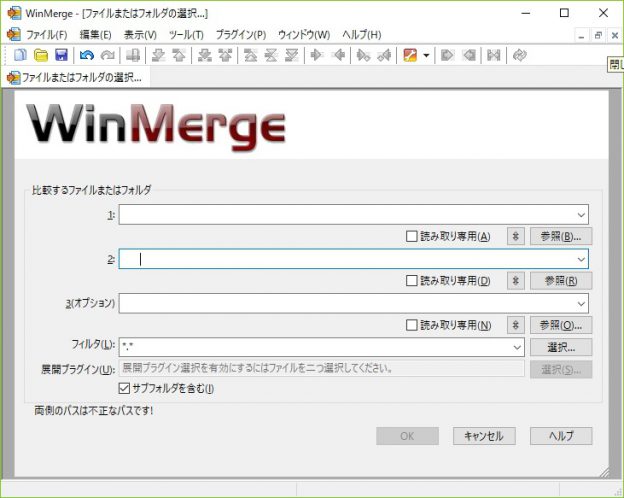Click the New document toolbar icon
The image size is (624, 498).
coord(20,55)
